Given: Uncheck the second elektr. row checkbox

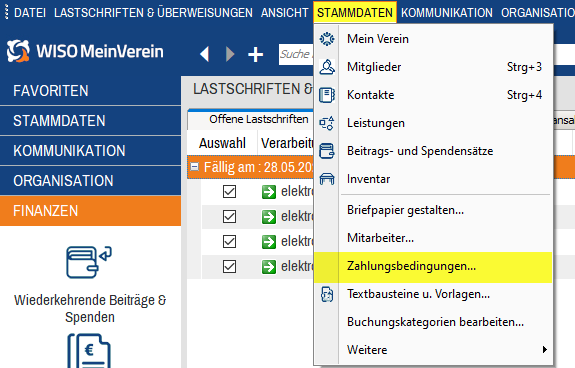Looking at the screenshot, I should [229, 216].
